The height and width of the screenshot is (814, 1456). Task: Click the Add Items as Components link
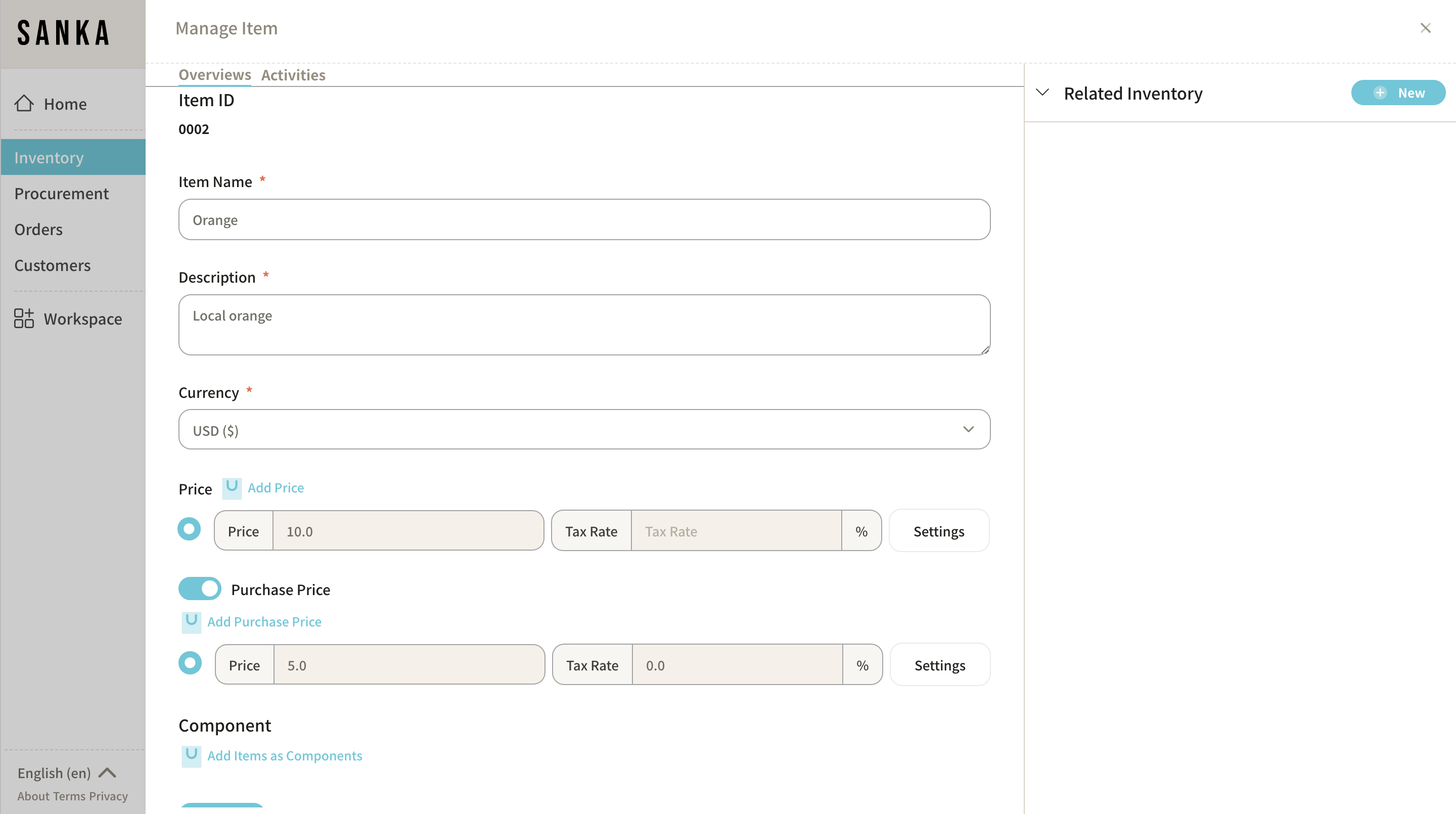pyautogui.click(x=284, y=755)
